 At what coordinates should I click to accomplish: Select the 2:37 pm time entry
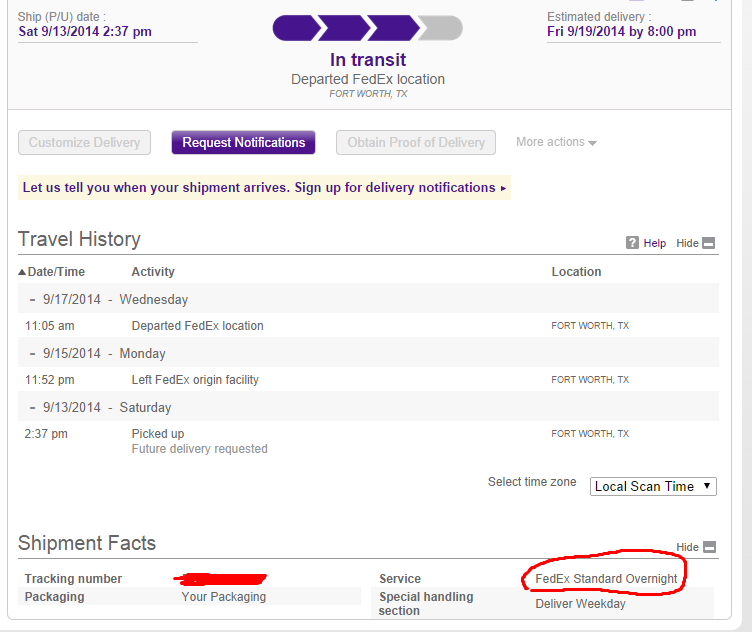click(46, 434)
